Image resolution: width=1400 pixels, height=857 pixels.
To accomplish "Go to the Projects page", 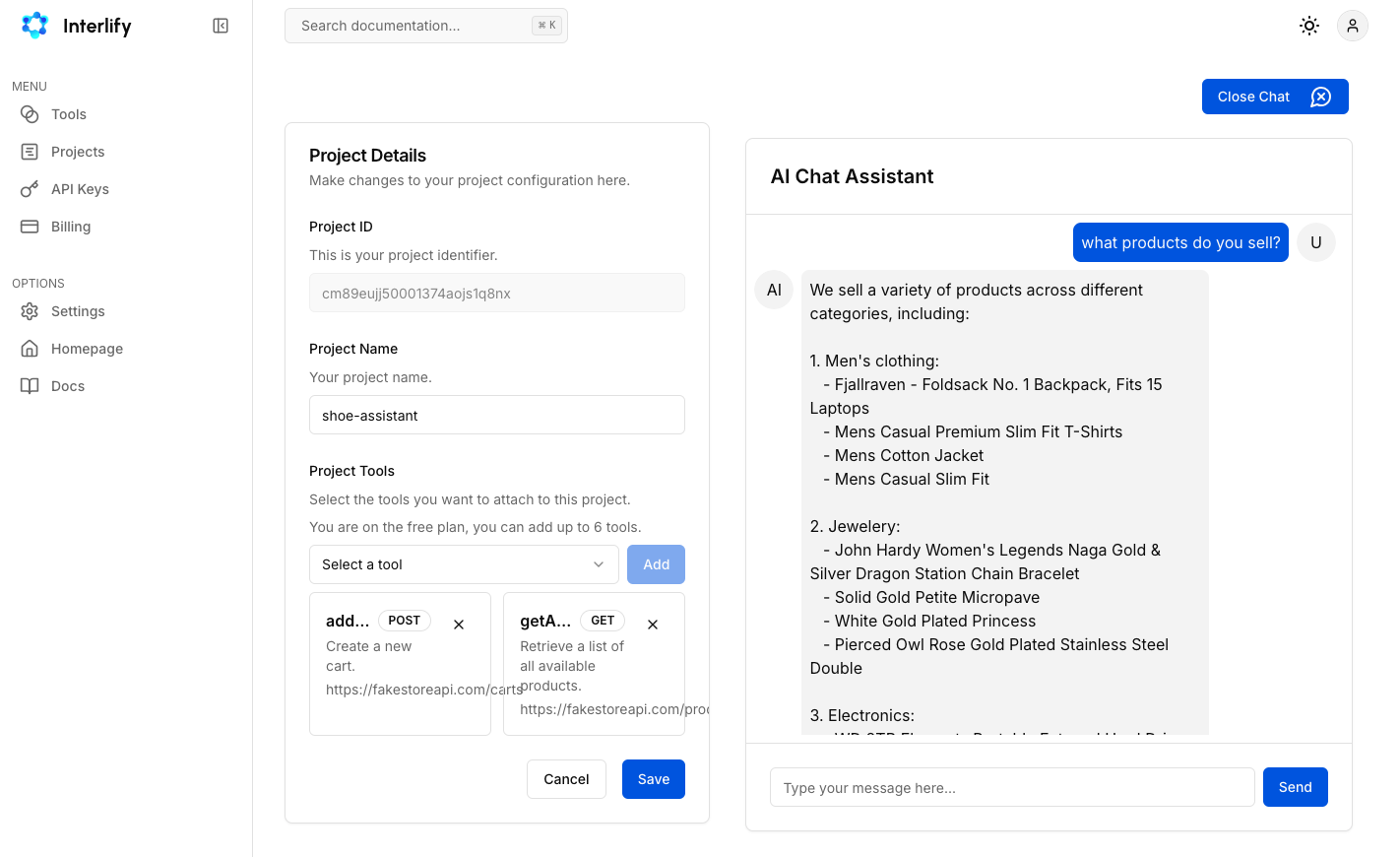I will pyautogui.click(x=77, y=152).
